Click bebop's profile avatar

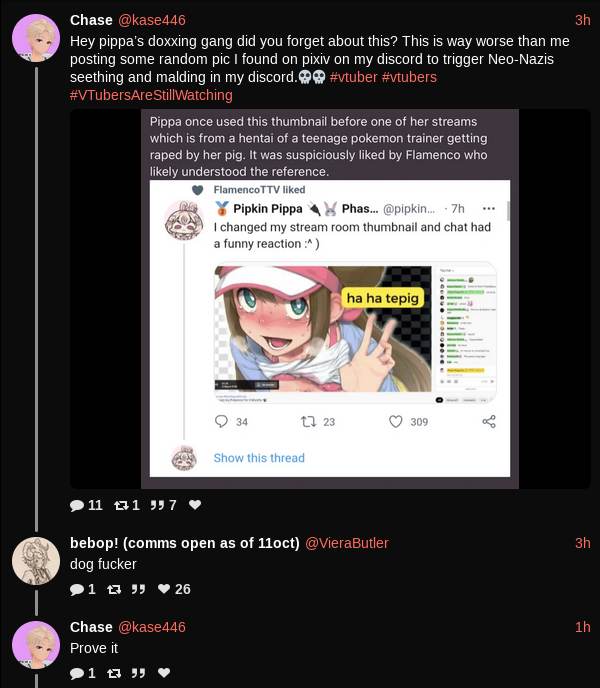pyautogui.click(x=36, y=561)
